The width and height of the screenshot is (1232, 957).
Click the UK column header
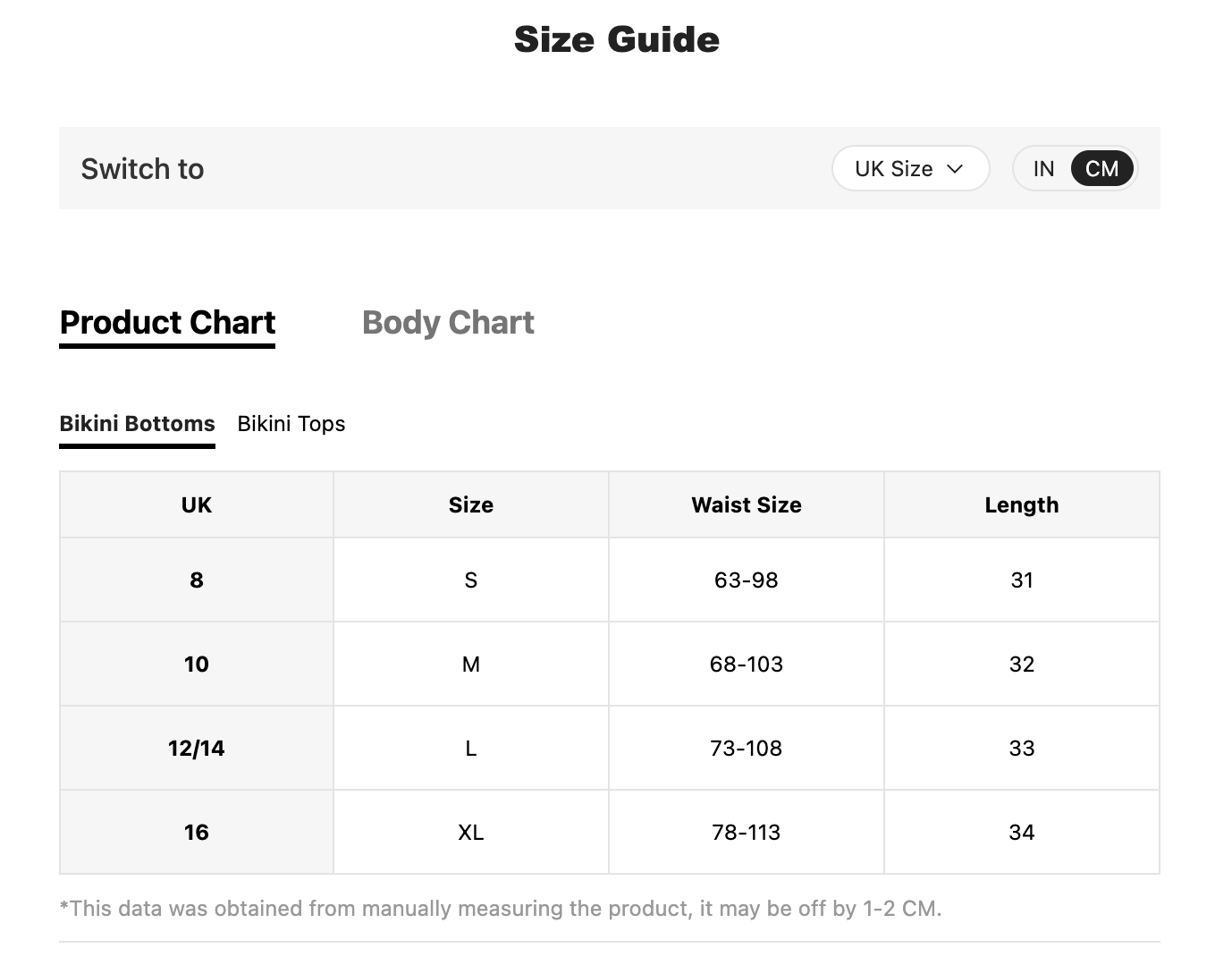click(x=197, y=504)
